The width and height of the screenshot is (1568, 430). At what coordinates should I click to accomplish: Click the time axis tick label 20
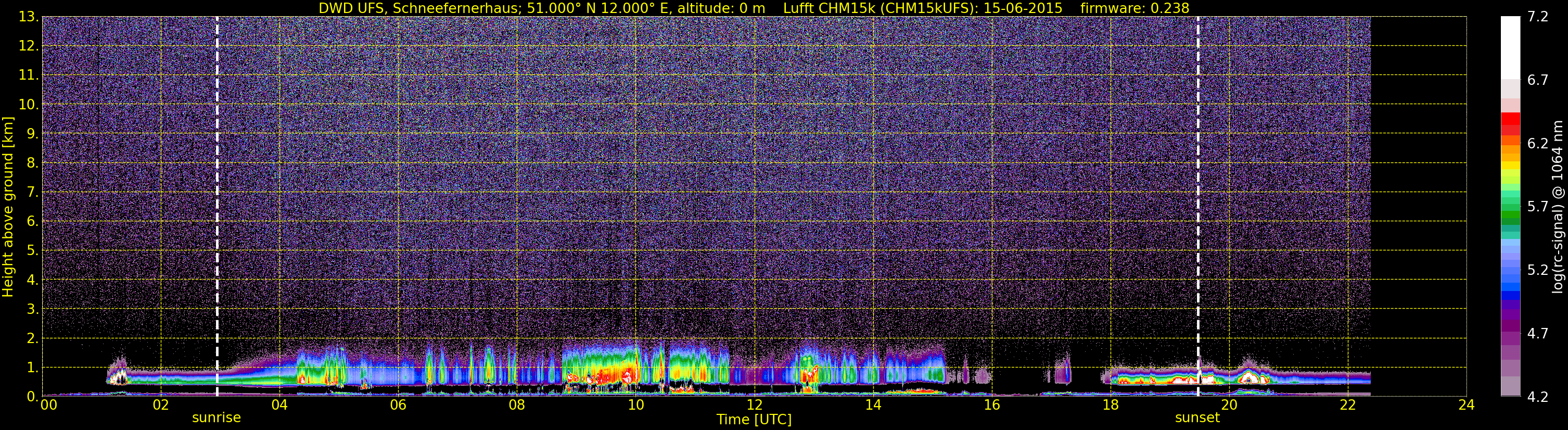point(1229,406)
